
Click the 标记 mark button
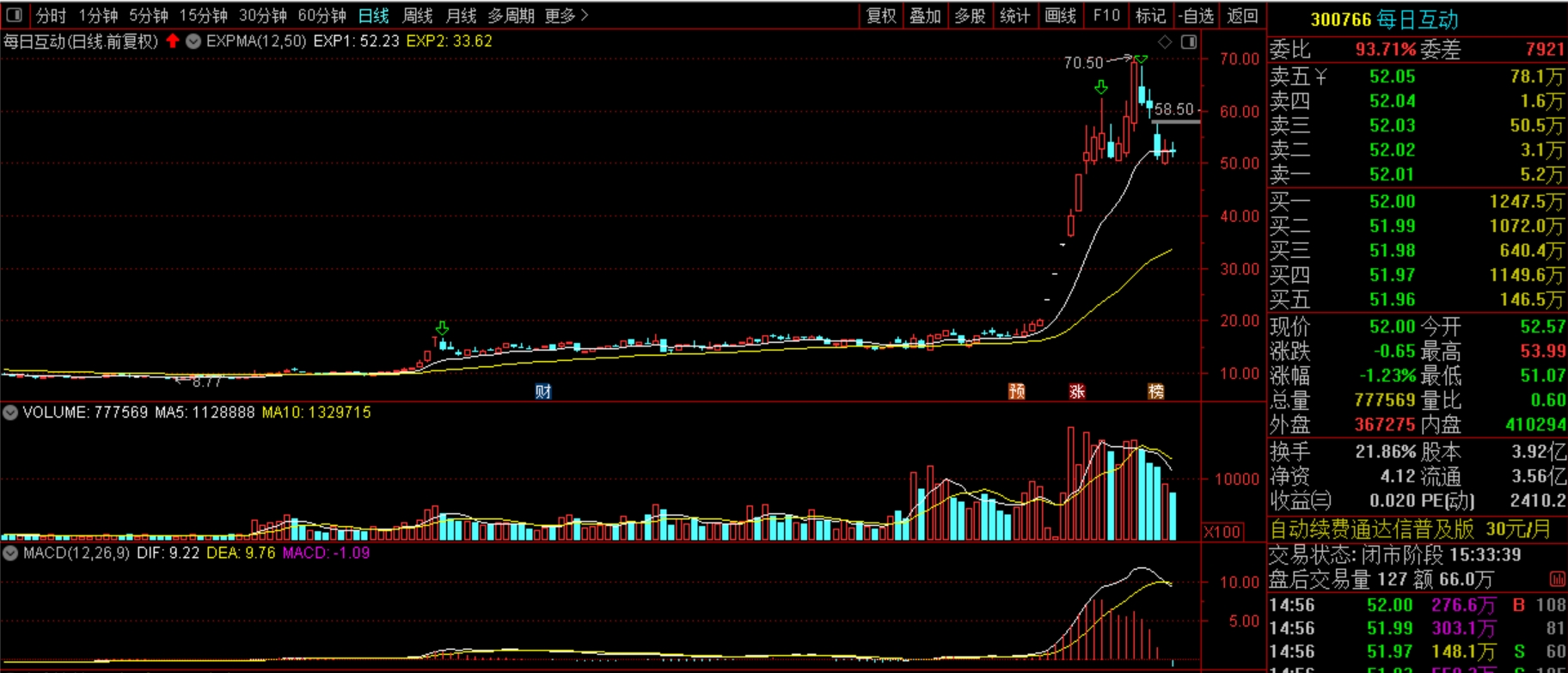(1150, 15)
